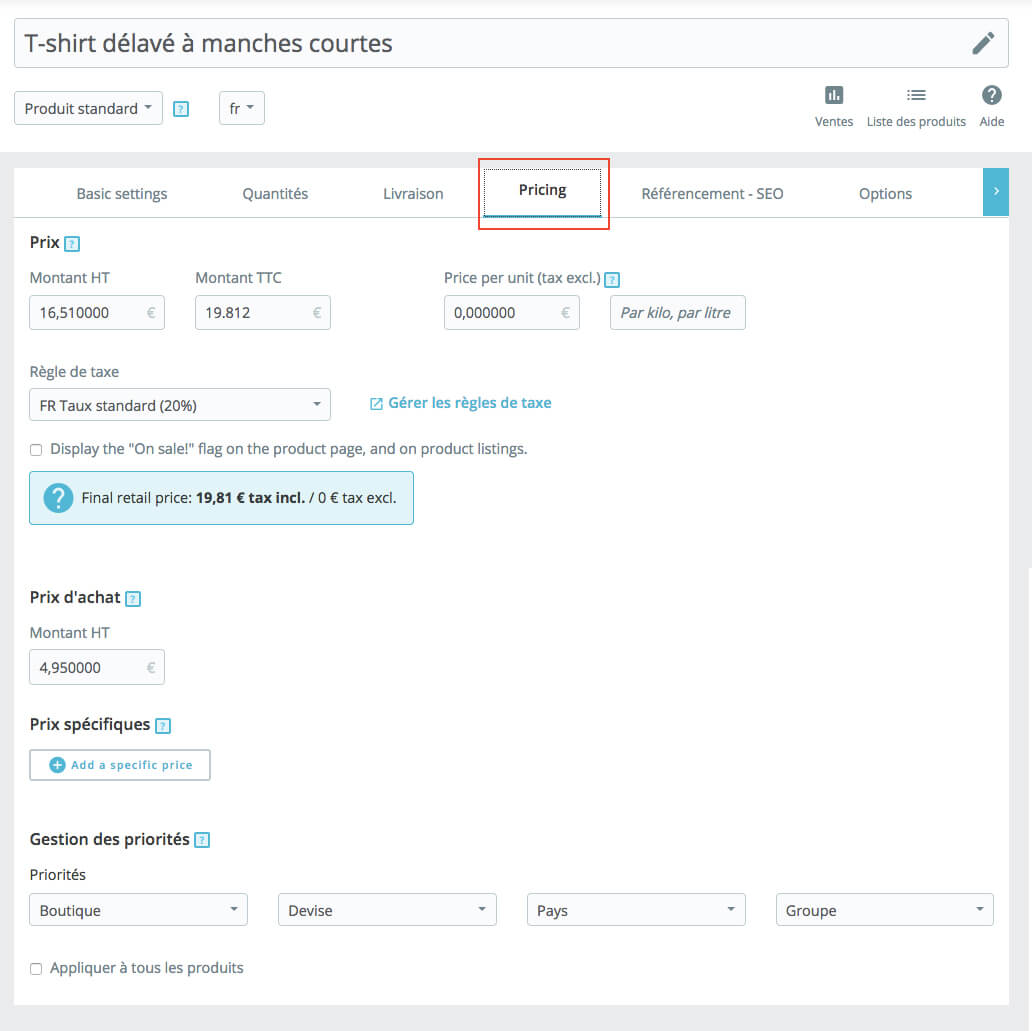Viewport: 1032px width, 1031px height.
Task: Open Liste des produits list icon
Action: click(916, 96)
